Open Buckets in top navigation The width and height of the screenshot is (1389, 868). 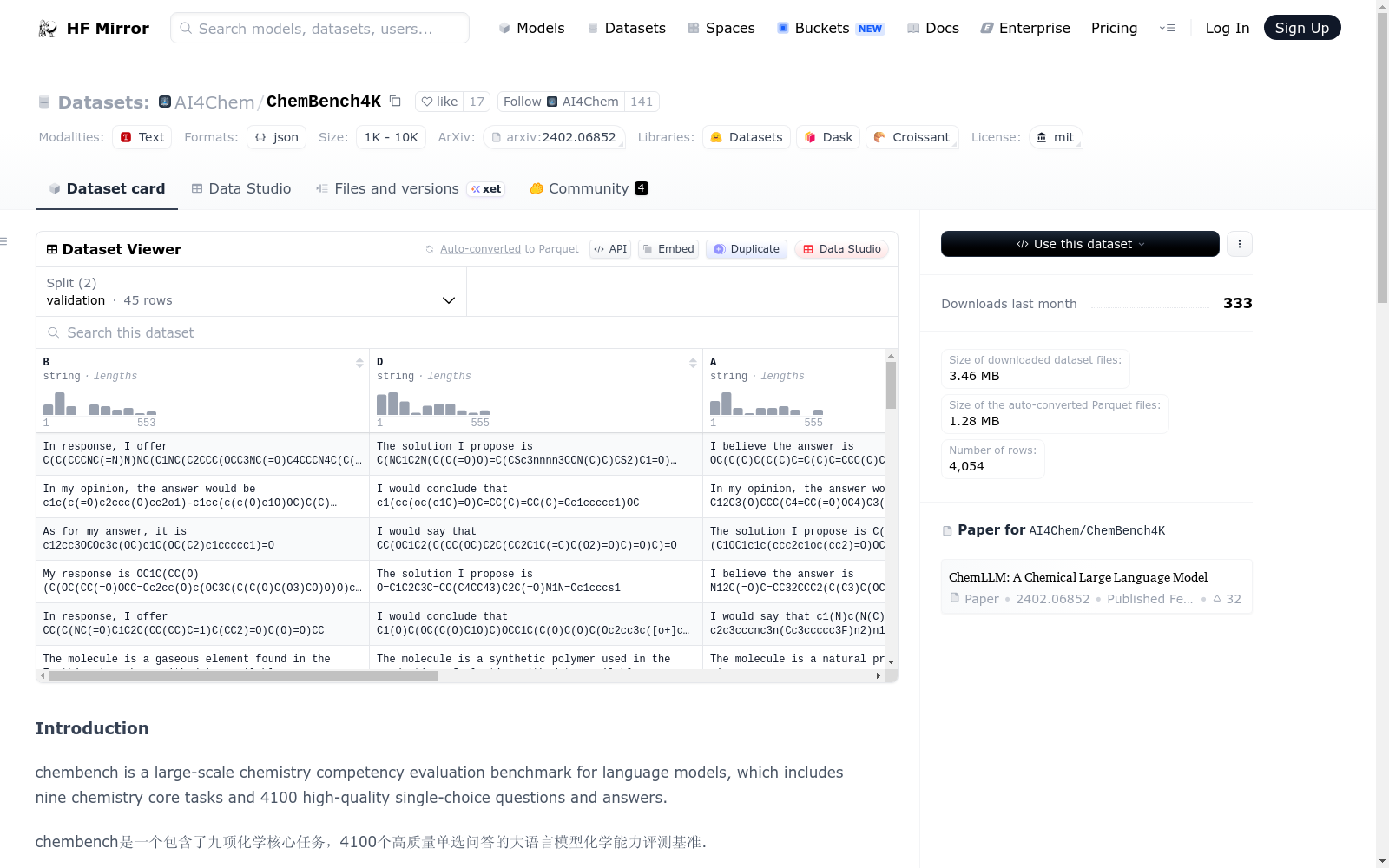(x=831, y=28)
